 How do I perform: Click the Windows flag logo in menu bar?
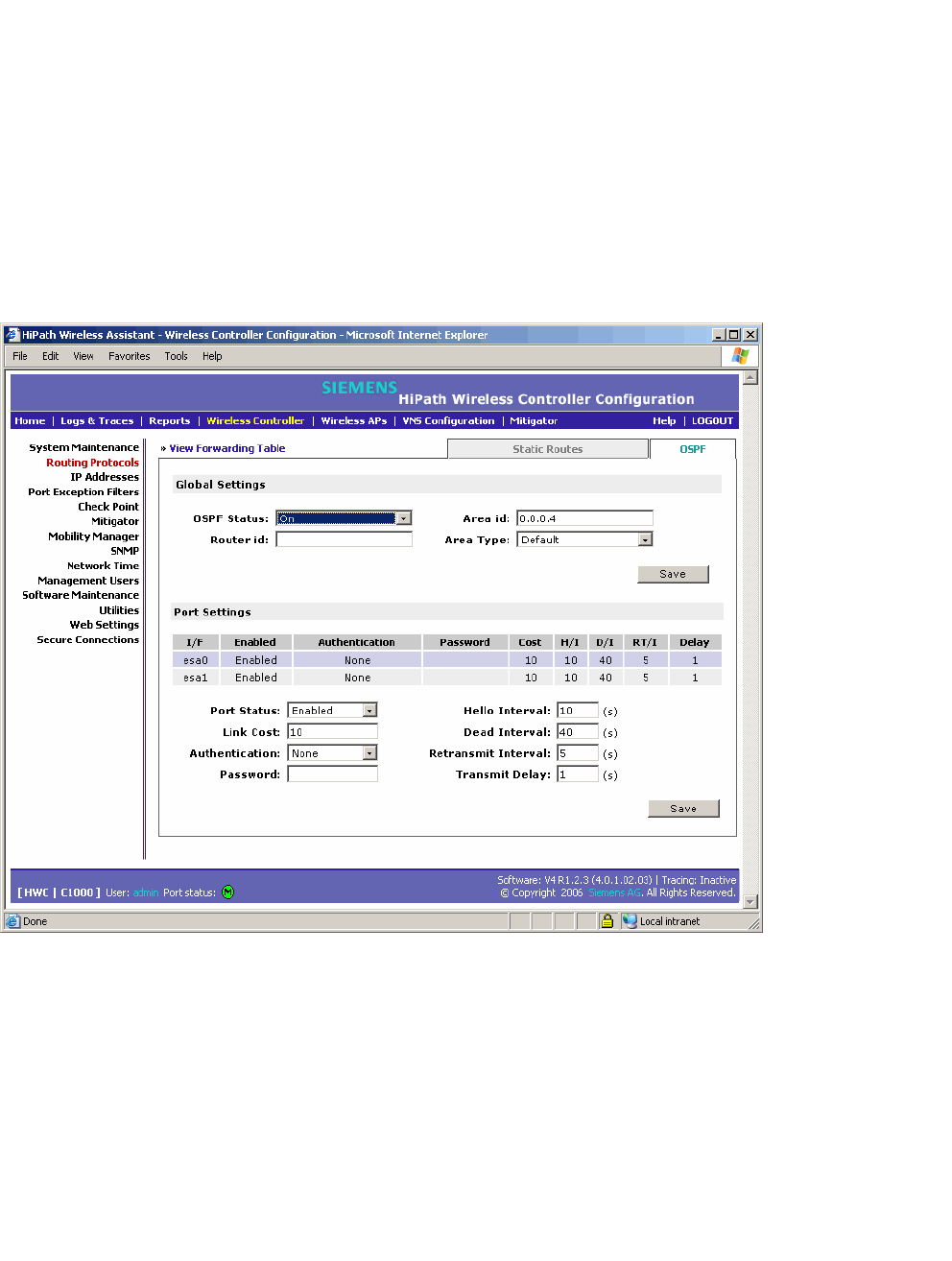click(x=740, y=356)
